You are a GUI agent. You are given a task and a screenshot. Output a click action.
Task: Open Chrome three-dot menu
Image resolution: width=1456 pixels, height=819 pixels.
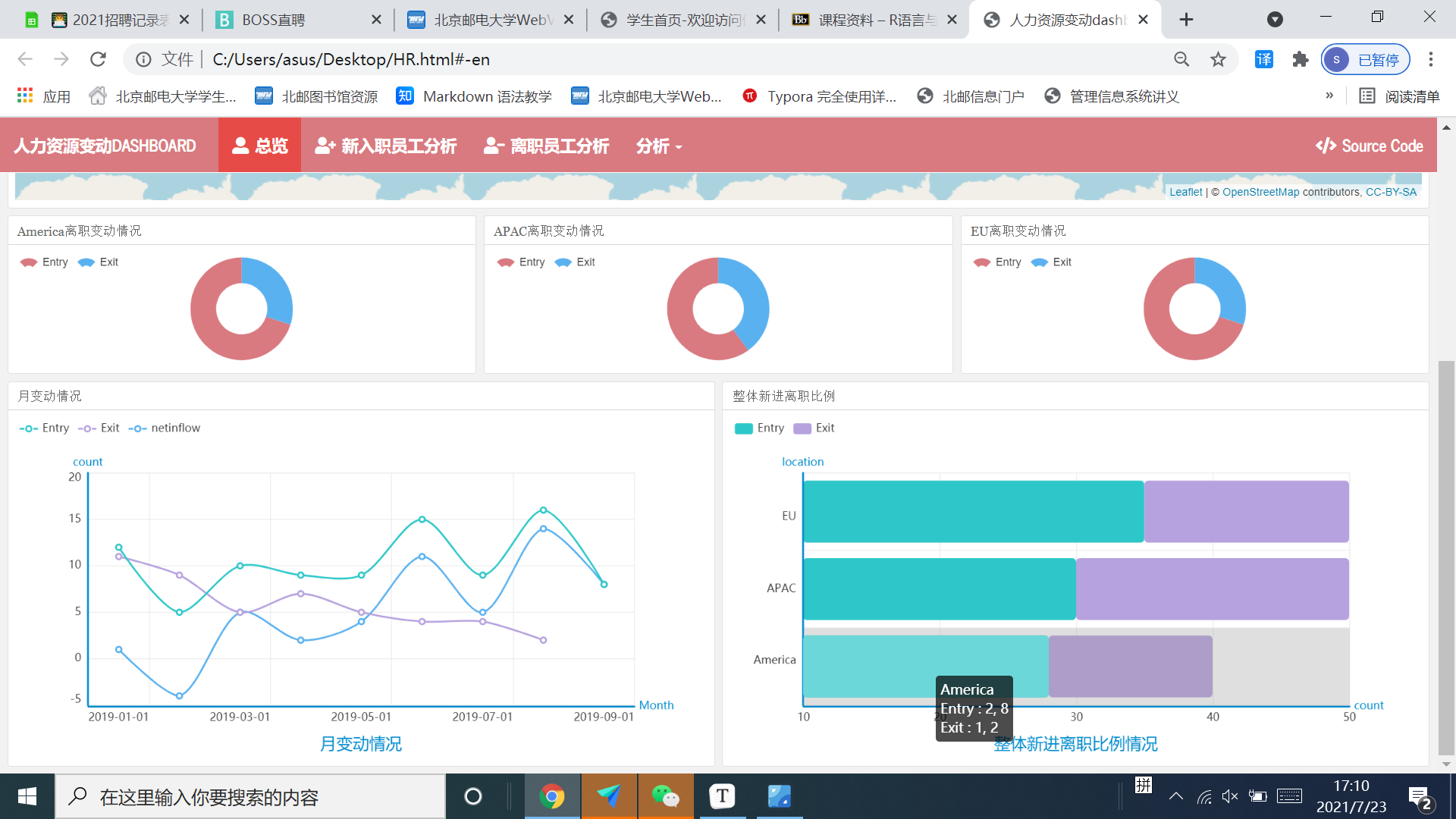[1430, 59]
